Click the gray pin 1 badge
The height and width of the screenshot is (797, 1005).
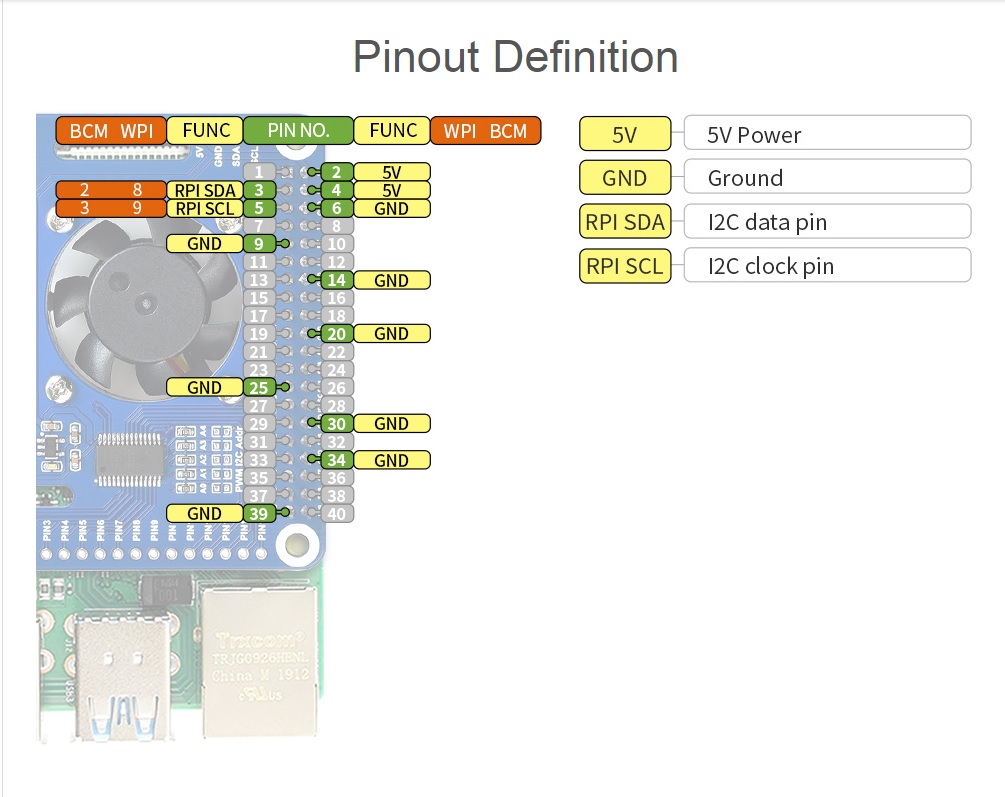tap(258, 172)
